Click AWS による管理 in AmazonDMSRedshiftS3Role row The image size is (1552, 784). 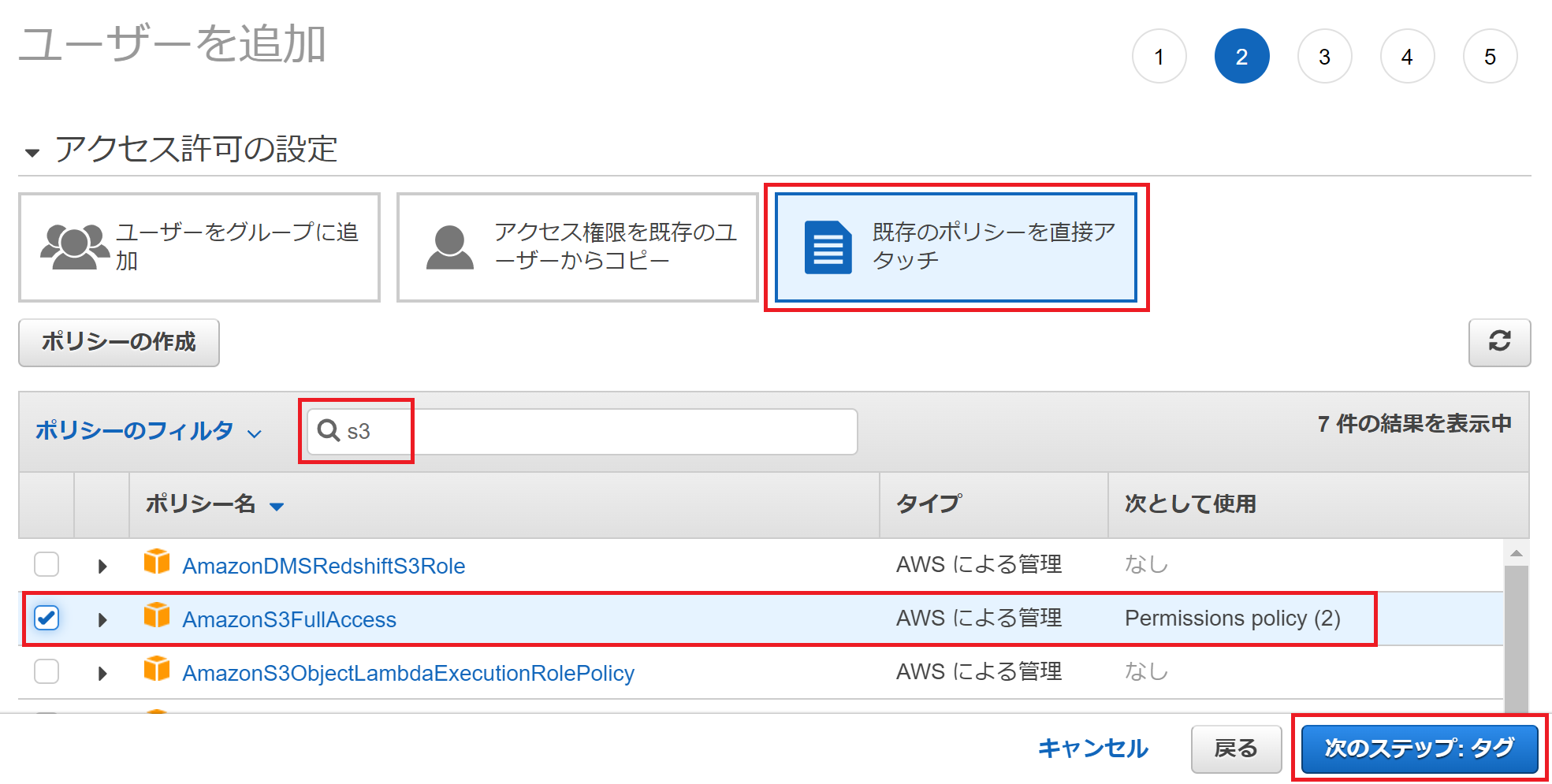(x=979, y=565)
